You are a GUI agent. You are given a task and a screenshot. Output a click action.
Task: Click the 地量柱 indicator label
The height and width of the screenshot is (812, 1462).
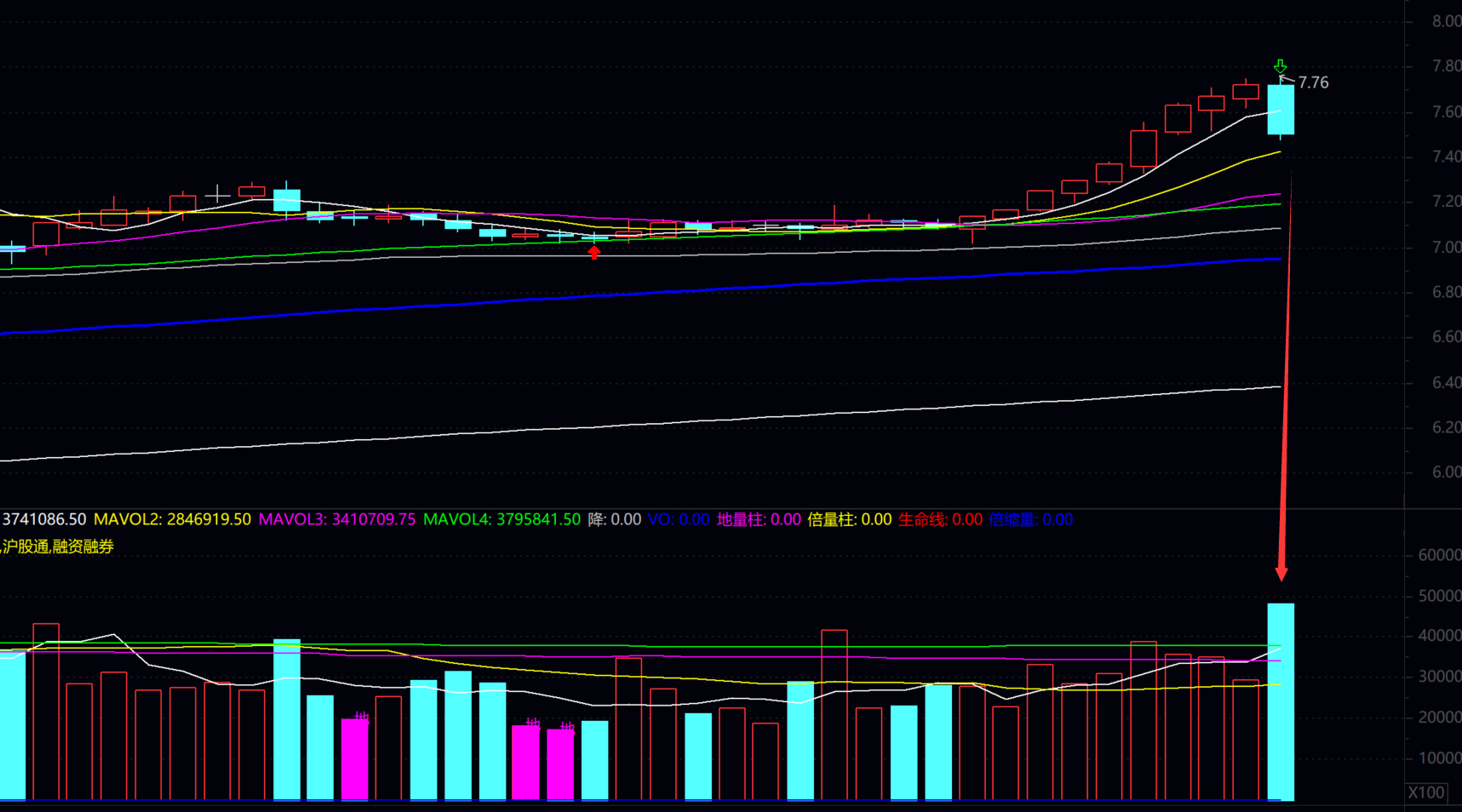click(x=759, y=519)
